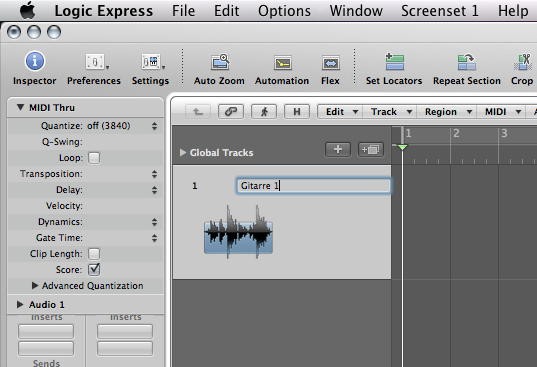The image size is (537, 367).
Task: Toggle the Hide (H) button
Action: (x=297, y=112)
